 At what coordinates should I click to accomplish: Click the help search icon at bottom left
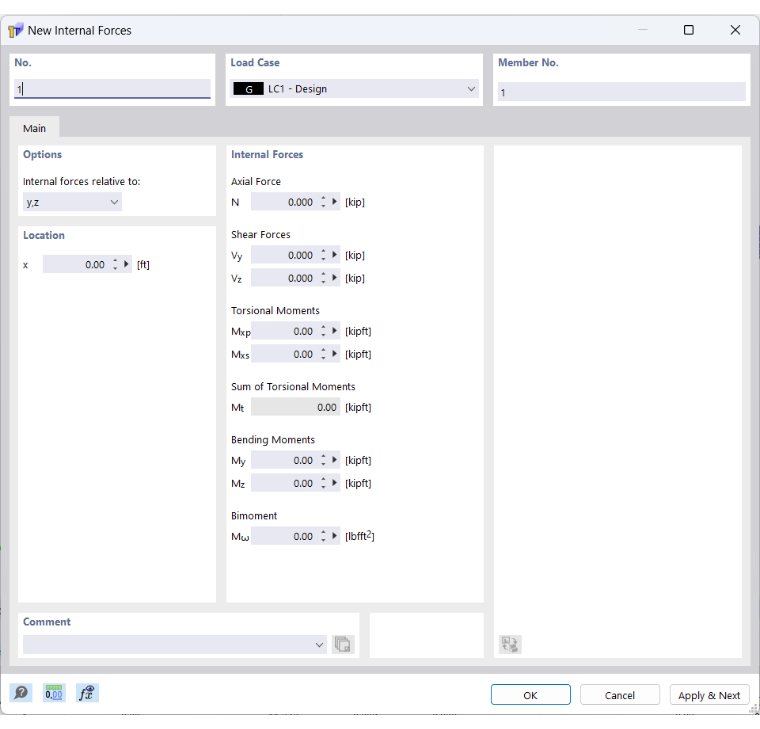pos(21,693)
